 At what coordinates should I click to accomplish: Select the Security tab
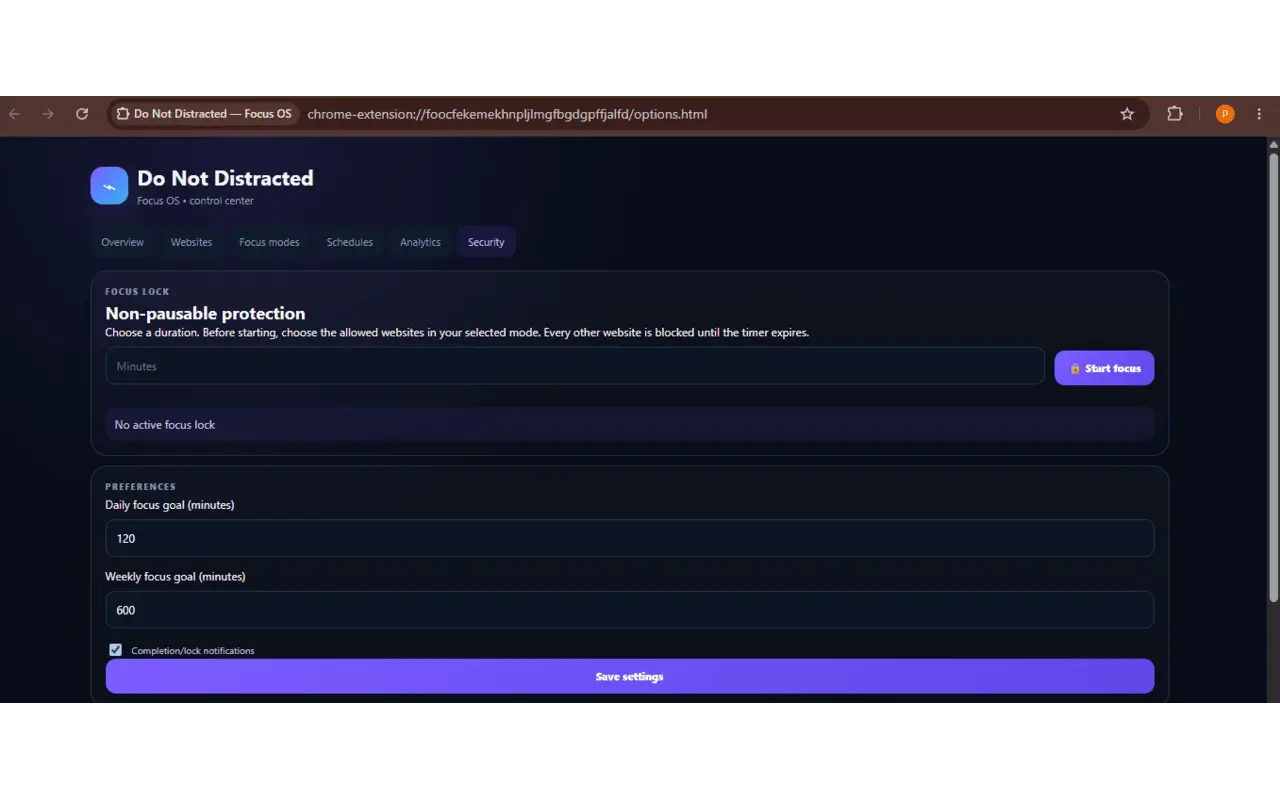[486, 242]
